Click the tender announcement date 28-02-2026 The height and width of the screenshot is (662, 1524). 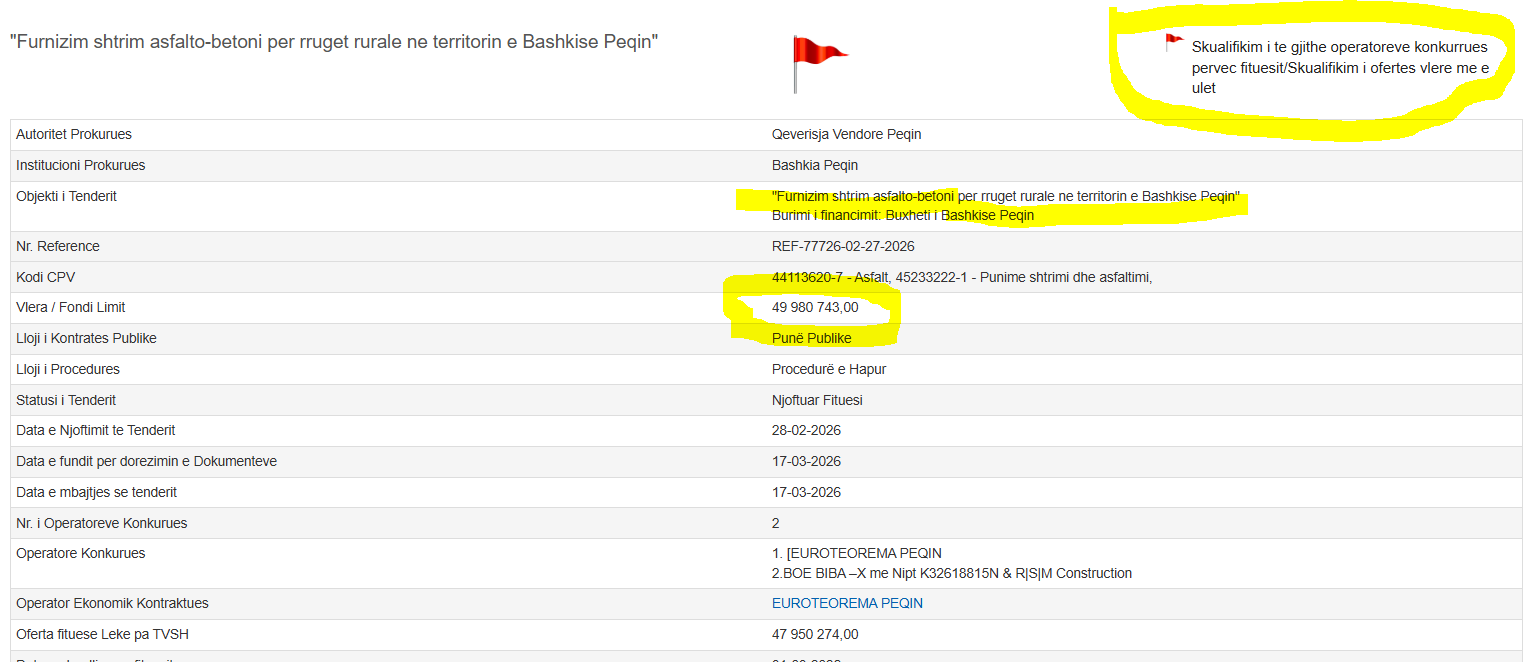[806, 430]
